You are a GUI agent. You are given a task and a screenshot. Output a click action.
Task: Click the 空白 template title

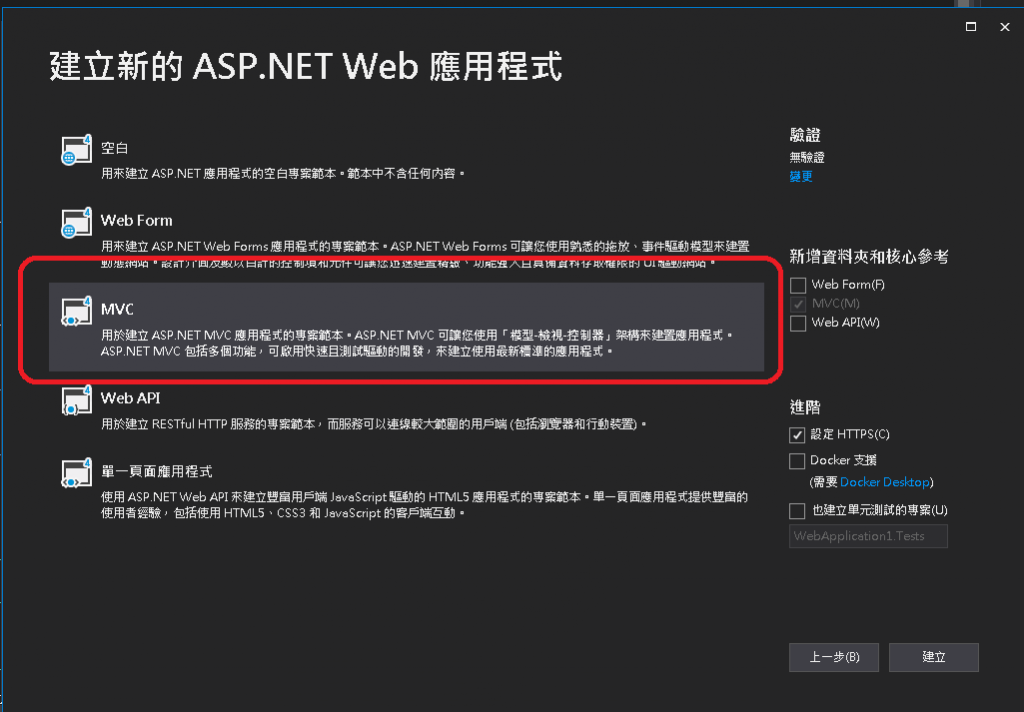point(114,148)
